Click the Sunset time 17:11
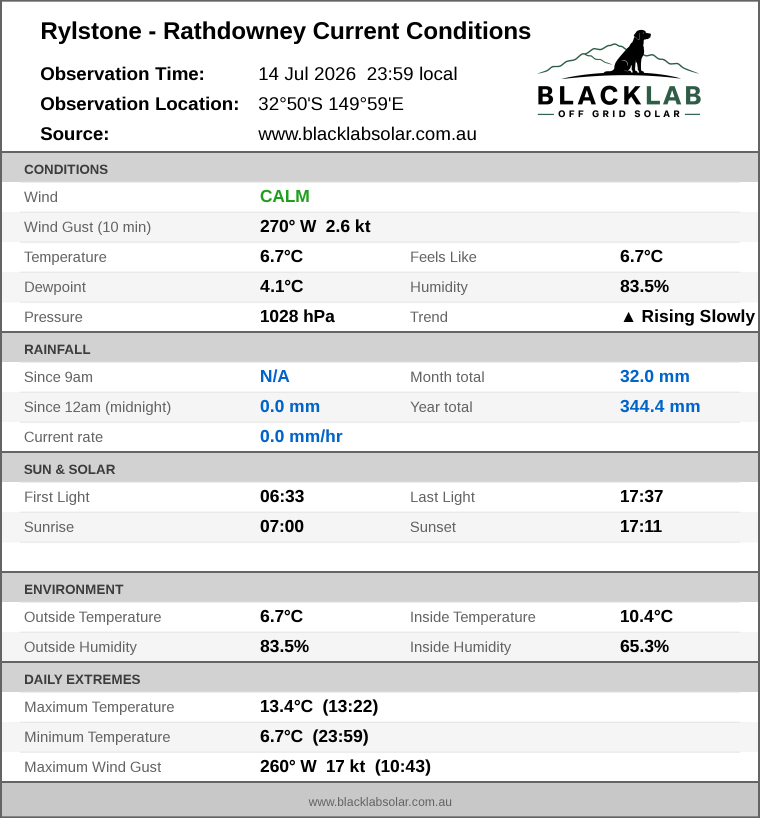This screenshot has height=818, width=760. click(641, 526)
